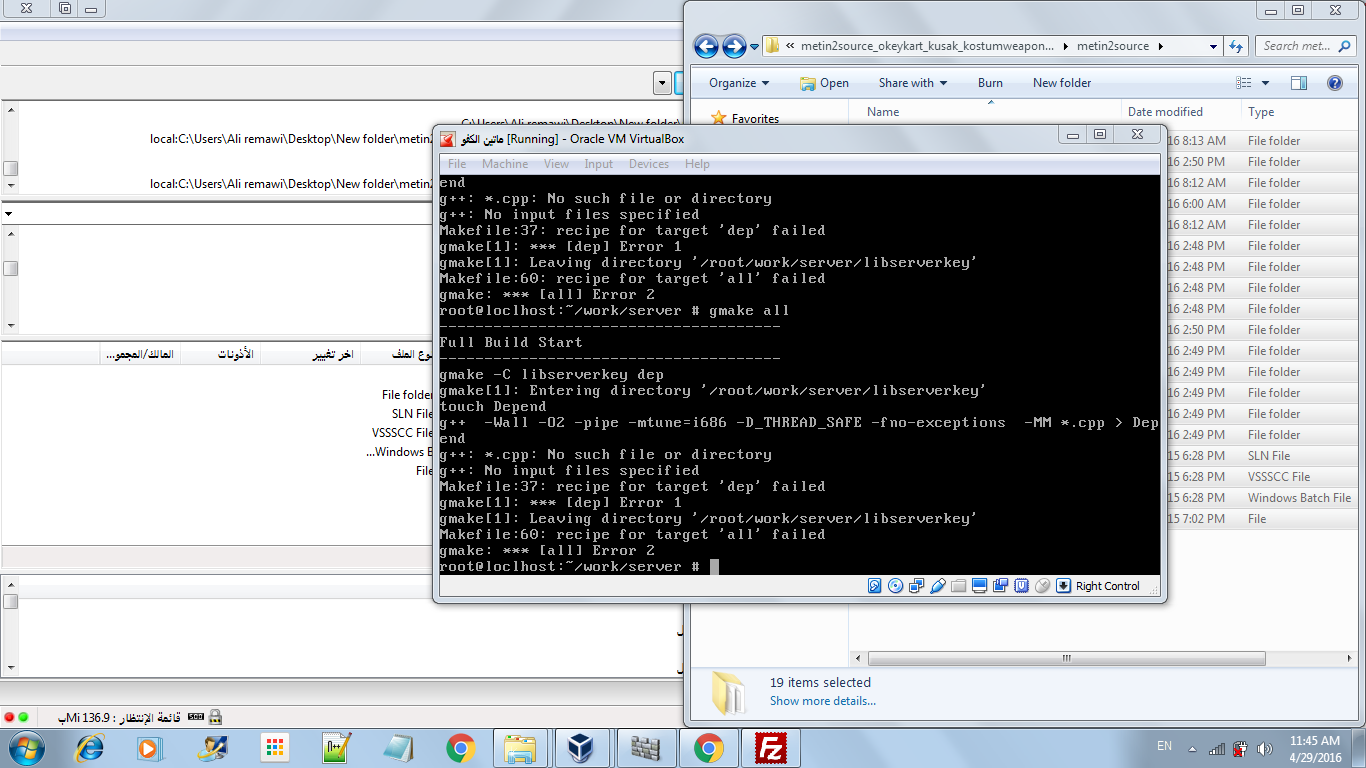Click the Explorer search box
Screen dimensions: 1366x768
[x=1304, y=46]
